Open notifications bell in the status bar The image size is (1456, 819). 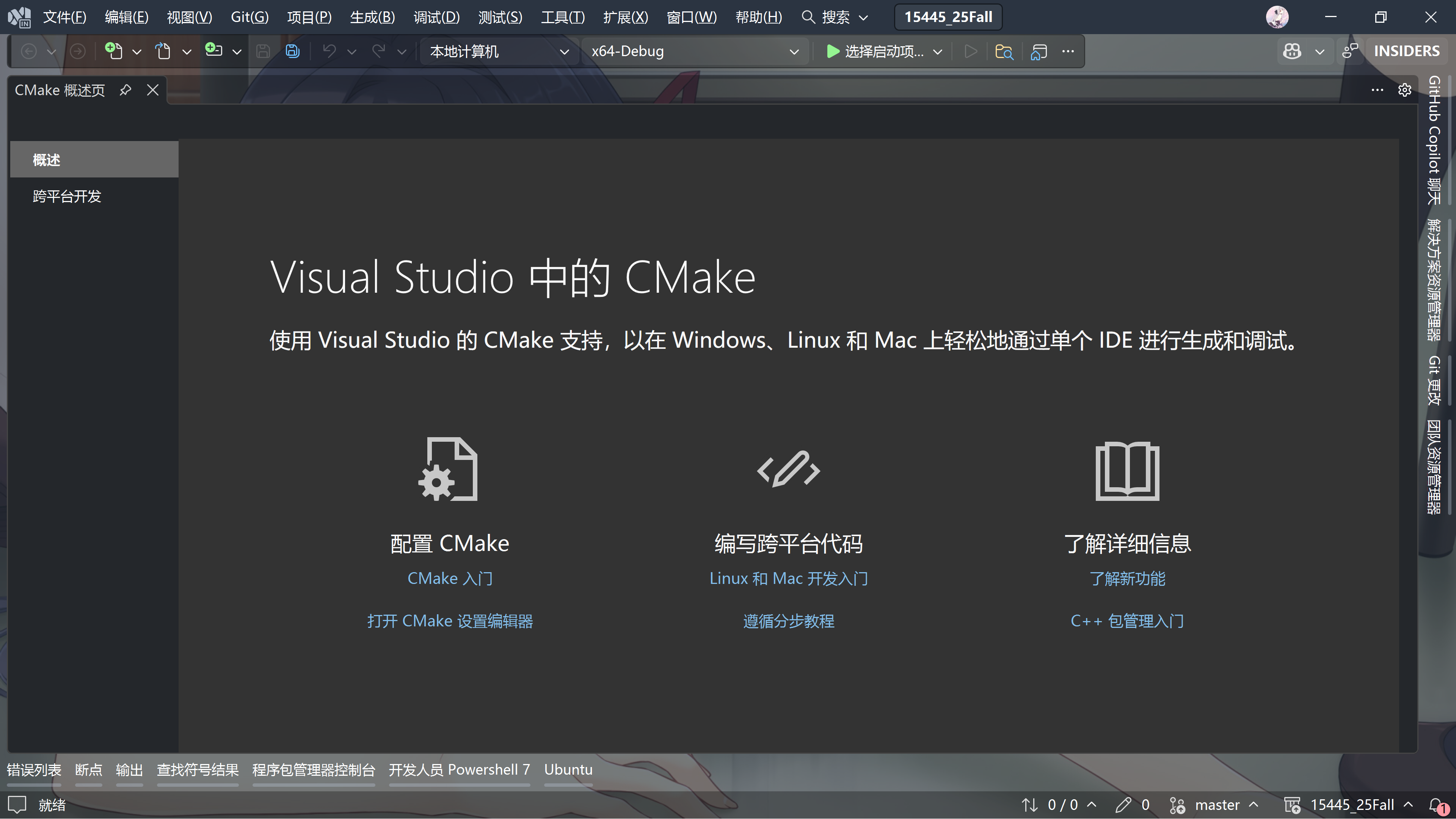coord(1437,804)
